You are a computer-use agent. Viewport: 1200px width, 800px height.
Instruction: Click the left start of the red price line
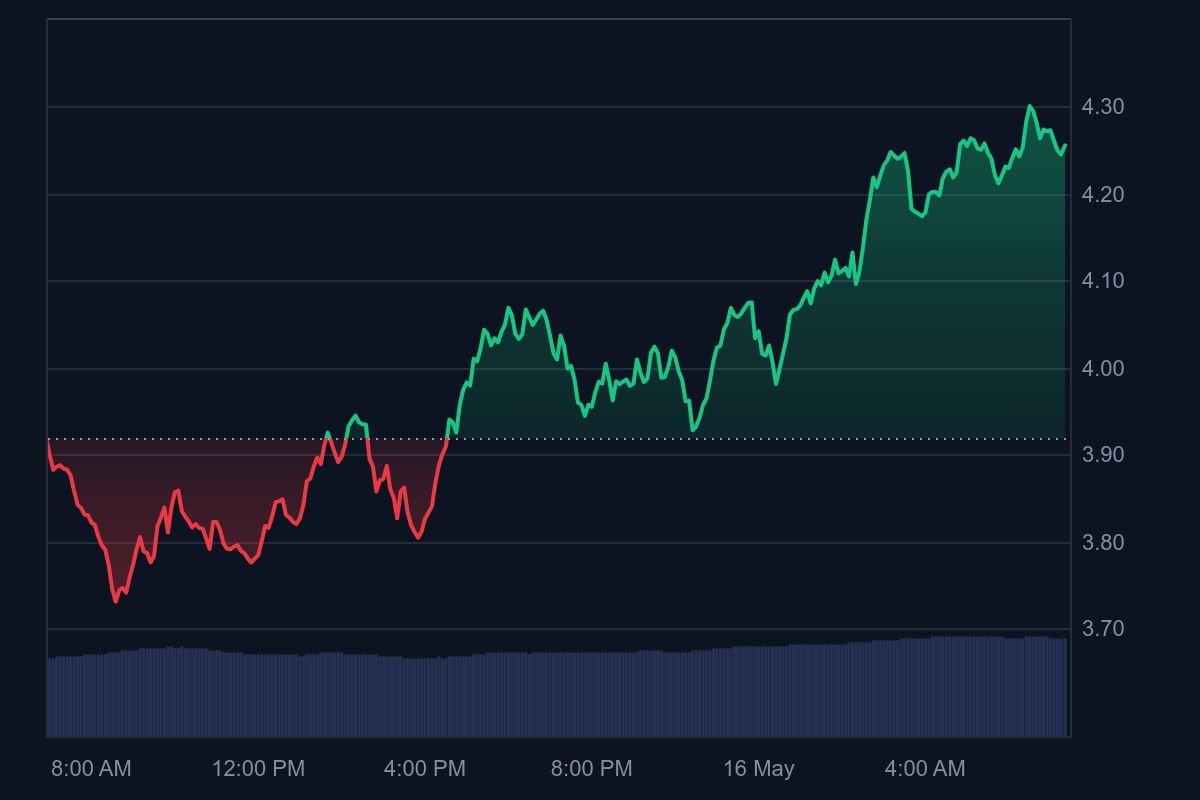48,442
